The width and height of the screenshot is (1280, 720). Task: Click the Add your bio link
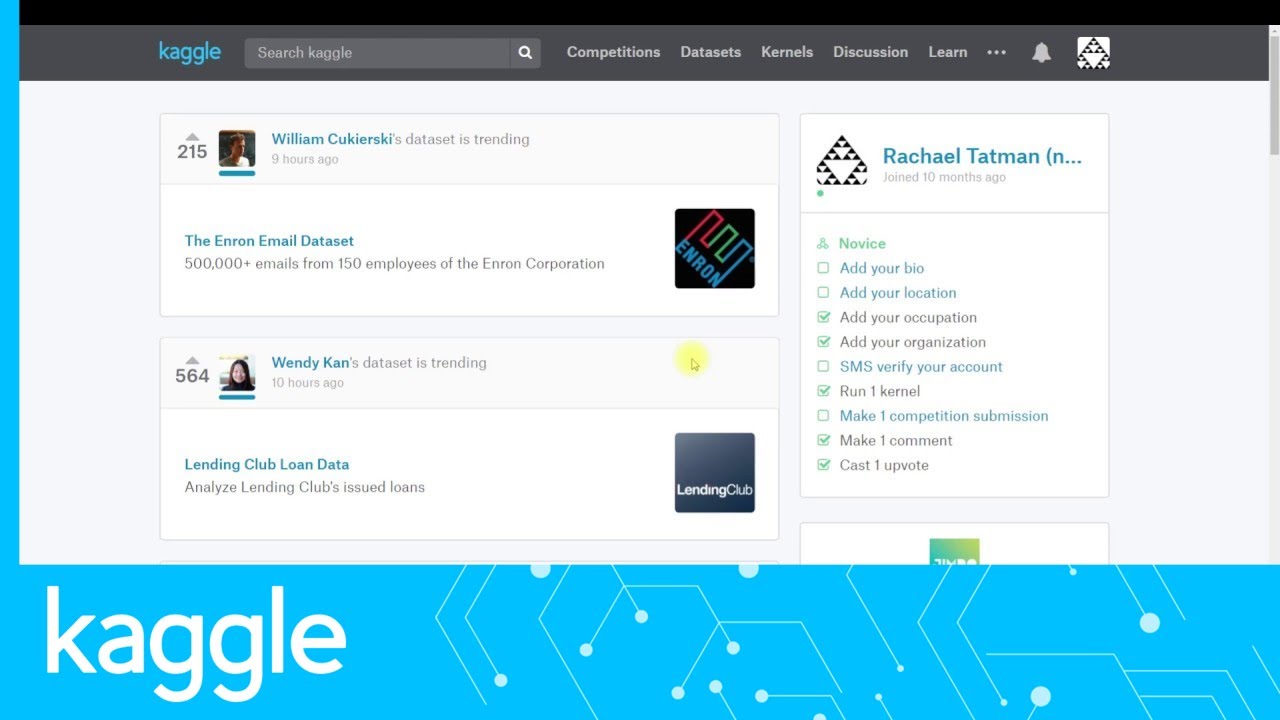click(x=882, y=268)
